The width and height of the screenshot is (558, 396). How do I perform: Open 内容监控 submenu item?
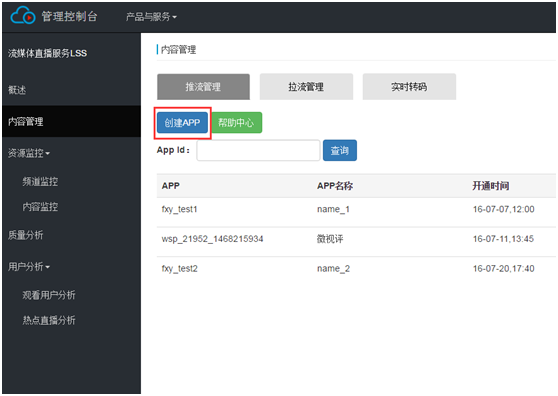(40, 207)
